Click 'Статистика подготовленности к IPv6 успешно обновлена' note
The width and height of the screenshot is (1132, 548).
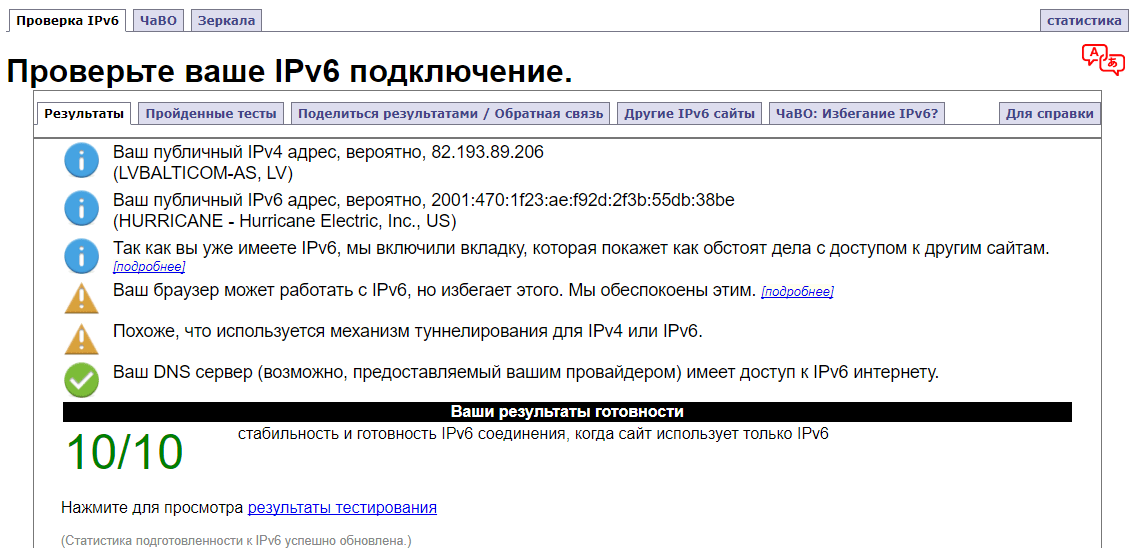[x=236, y=540]
